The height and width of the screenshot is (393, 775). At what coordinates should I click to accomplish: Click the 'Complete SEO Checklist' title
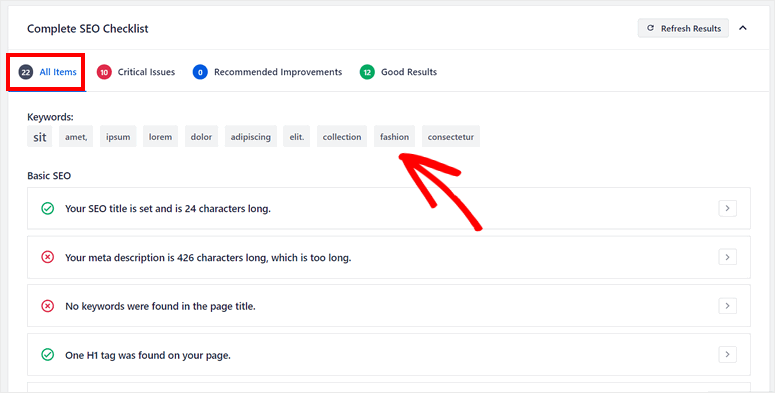coord(87,29)
